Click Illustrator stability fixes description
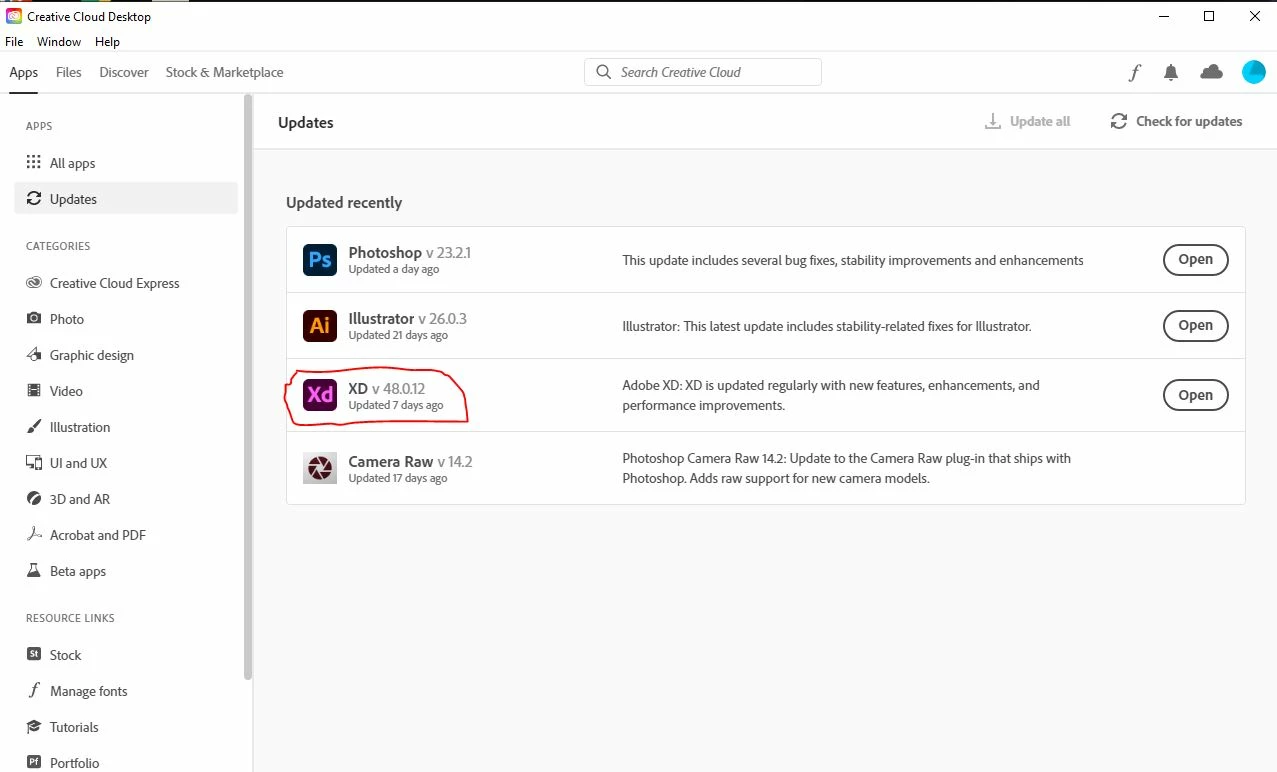Image resolution: width=1277 pixels, height=772 pixels. click(x=826, y=326)
